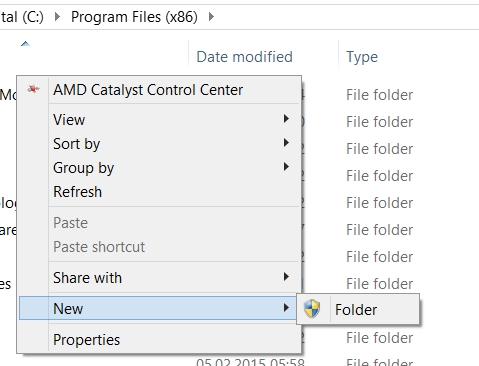Select the highlighted New menu item
Screen dimensions: 479x366
[x=158, y=308]
